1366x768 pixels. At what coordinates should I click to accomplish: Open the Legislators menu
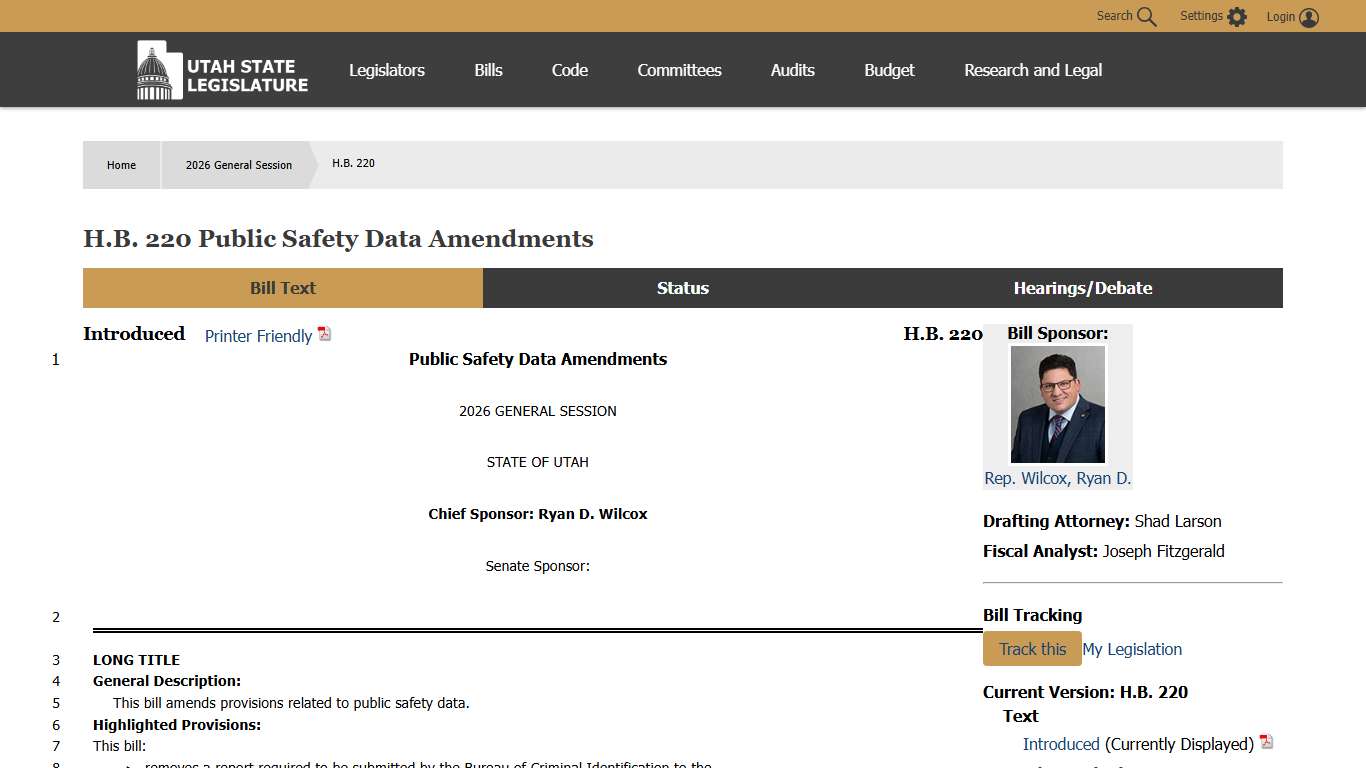(386, 70)
